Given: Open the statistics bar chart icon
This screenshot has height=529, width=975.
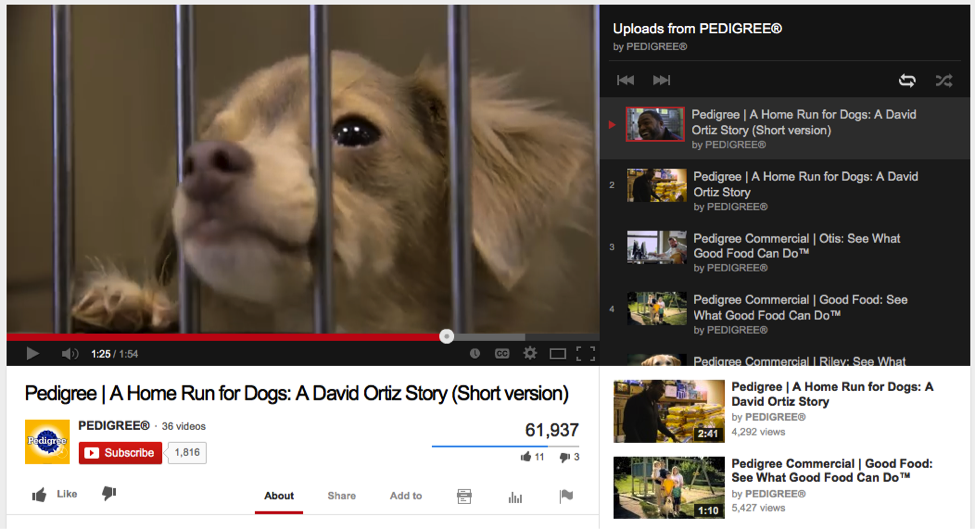Looking at the screenshot, I should click(515, 497).
